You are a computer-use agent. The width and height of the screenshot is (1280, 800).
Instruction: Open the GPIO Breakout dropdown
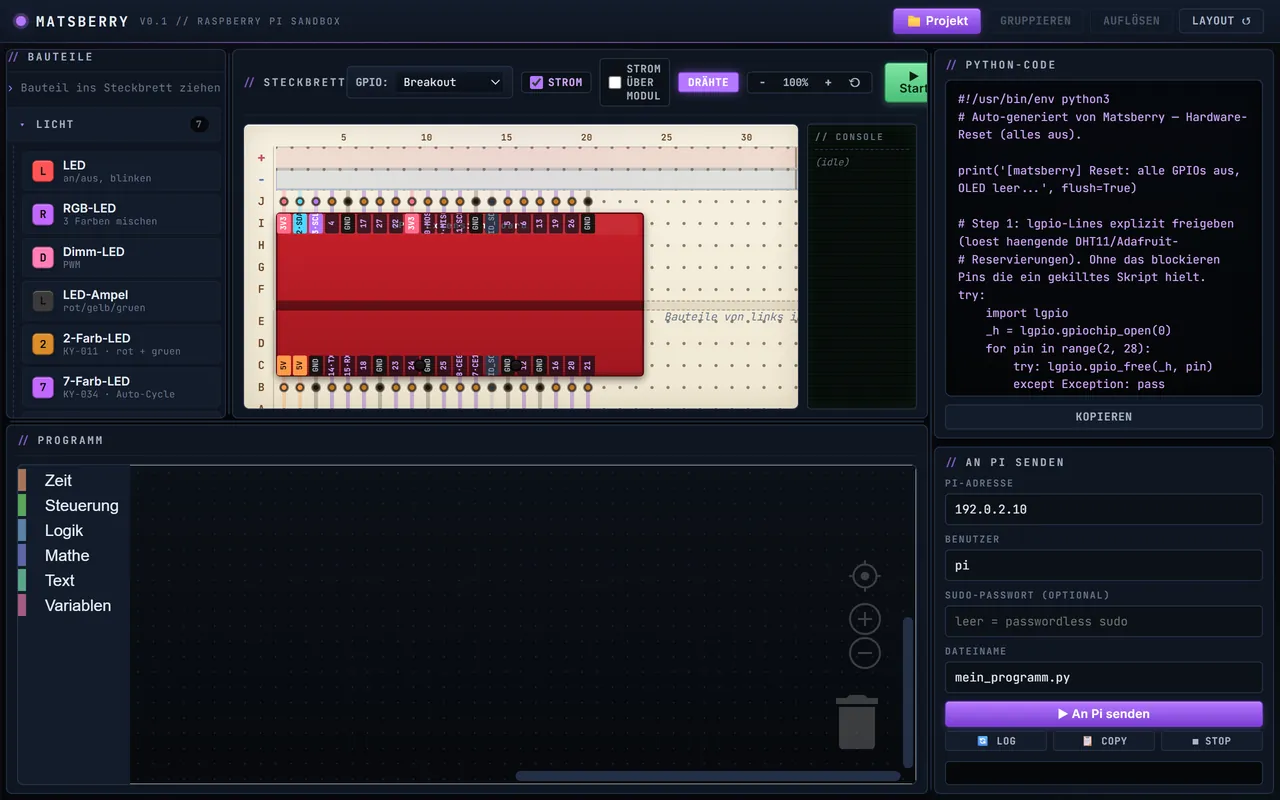click(x=453, y=82)
